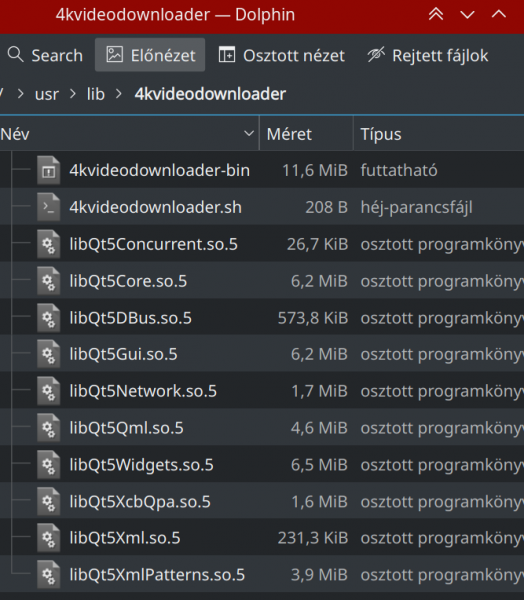
Task: Click the 4kvideodownloader.sh script icon
Action: (49, 207)
